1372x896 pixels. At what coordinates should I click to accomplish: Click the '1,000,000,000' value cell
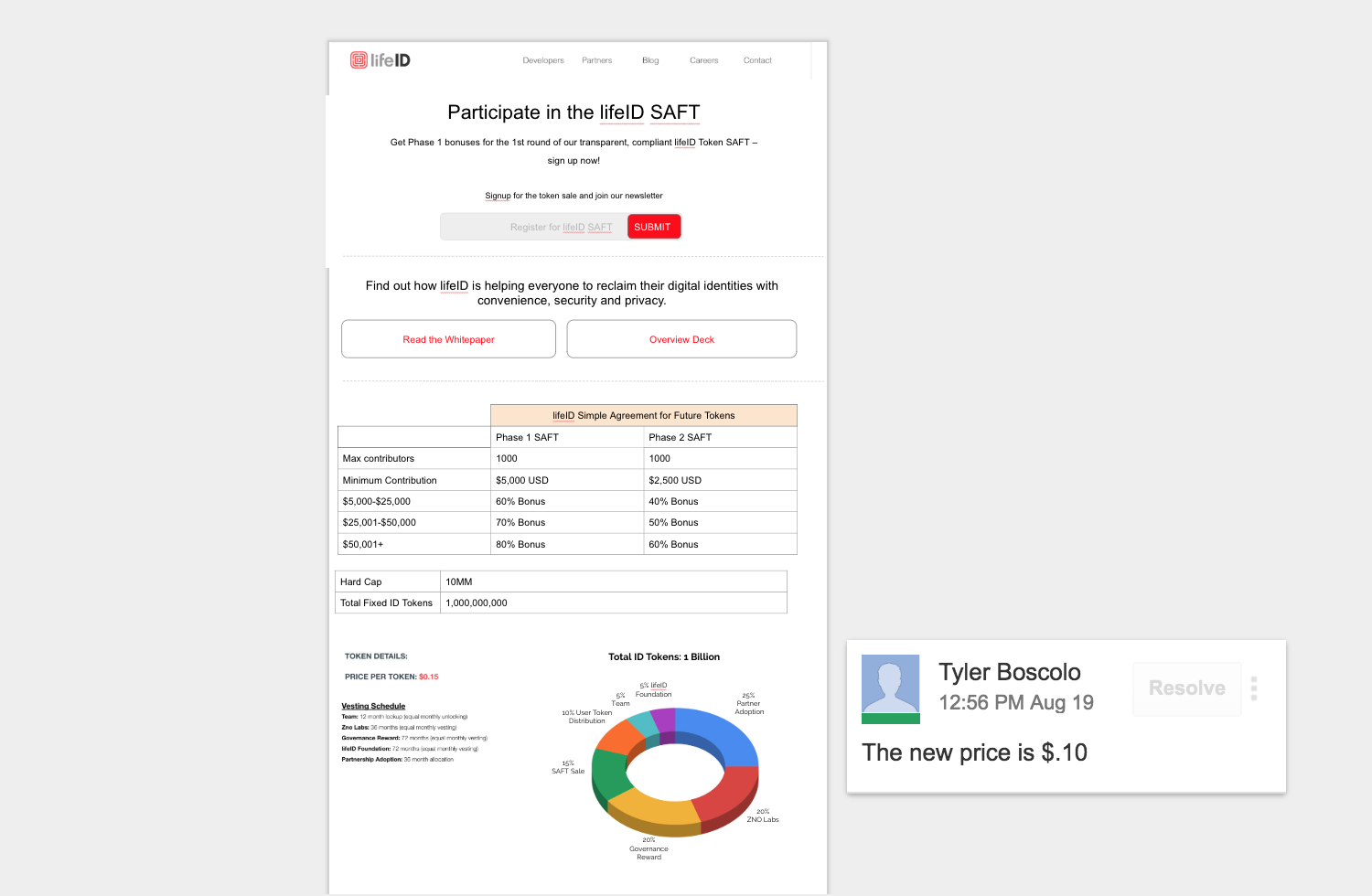point(614,603)
